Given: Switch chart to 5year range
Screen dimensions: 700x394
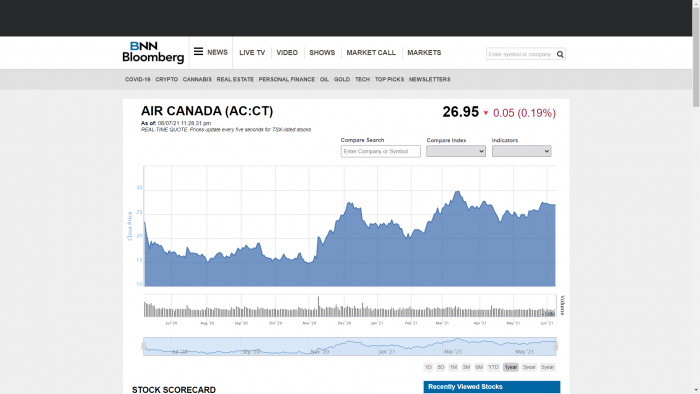Looking at the screenshot, I should [547, 367].
